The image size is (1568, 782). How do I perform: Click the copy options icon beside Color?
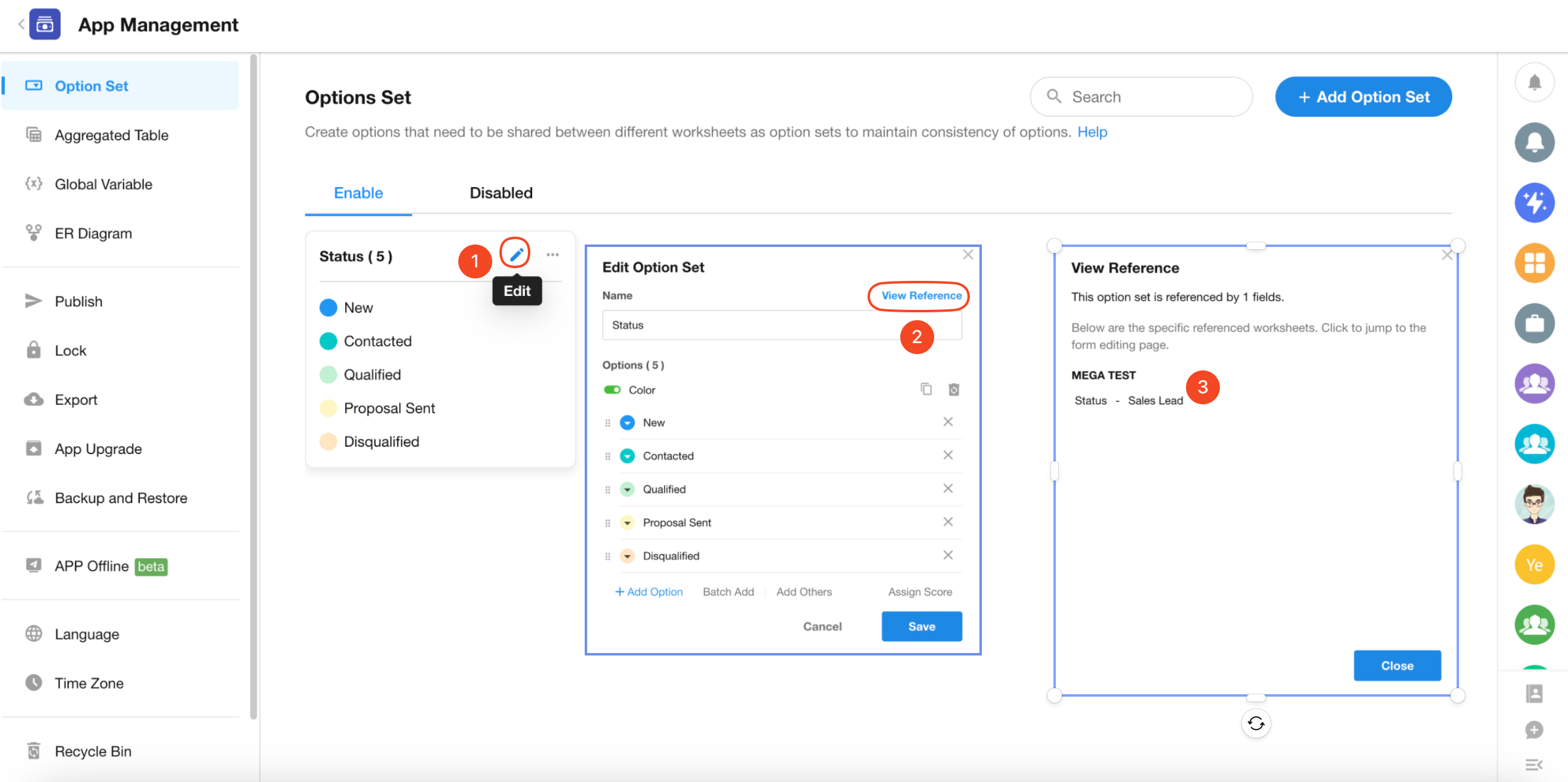(x=926, y=389)
